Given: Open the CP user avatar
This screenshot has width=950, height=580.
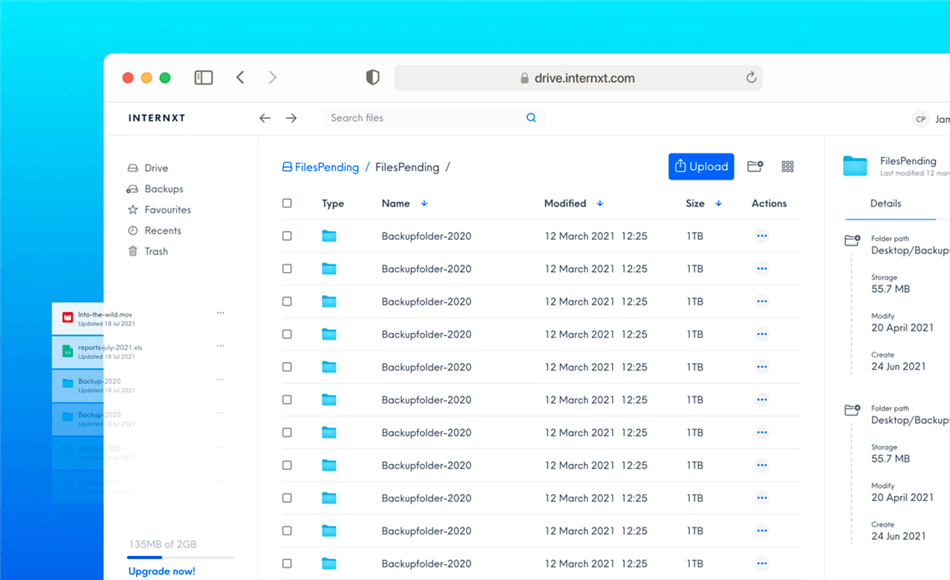Looking at the screenshot, I should (920, 119).
